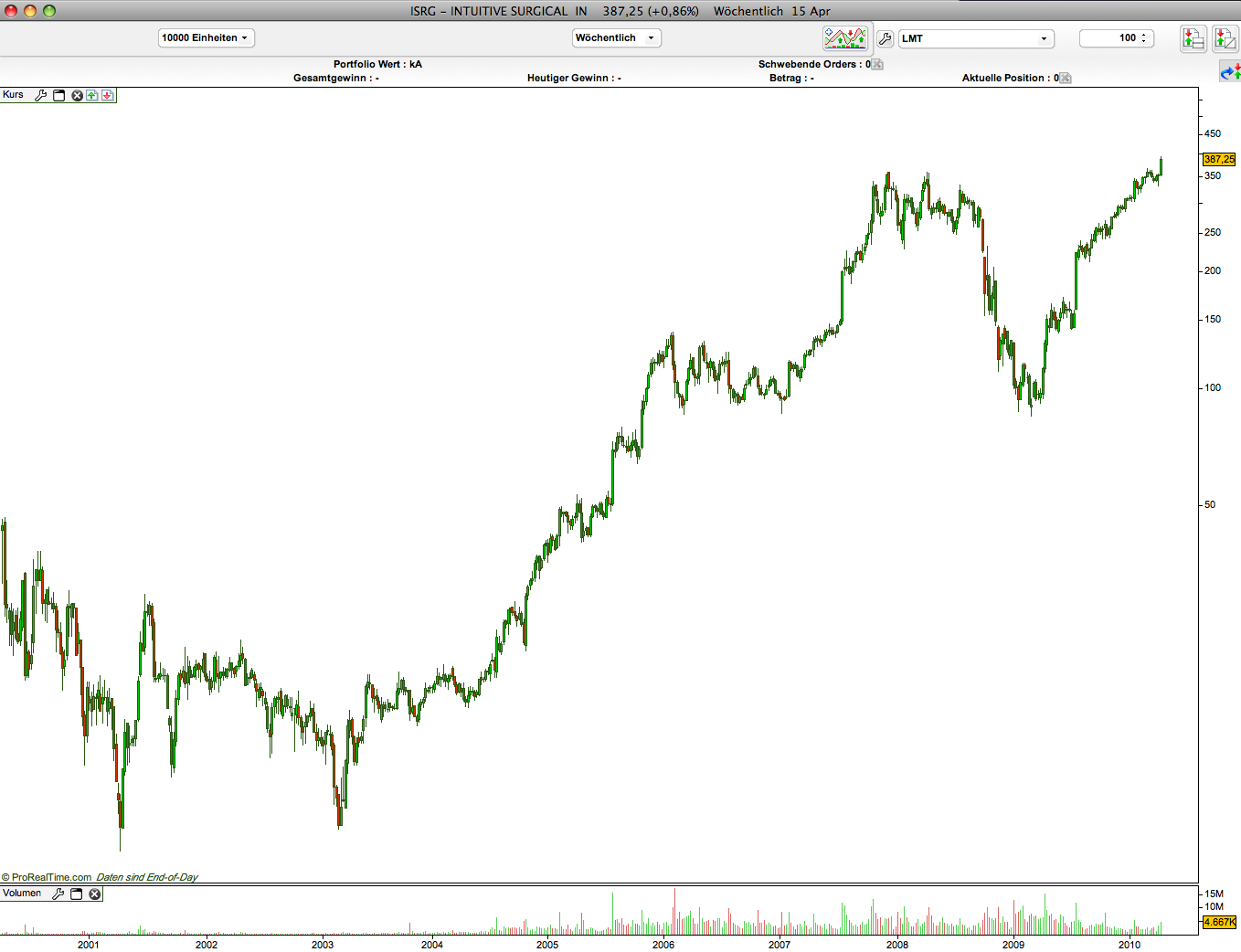Open the 10000 Einheiten dropdown
This screenshot has height=952, width=1241.
[x=207, y=38]
